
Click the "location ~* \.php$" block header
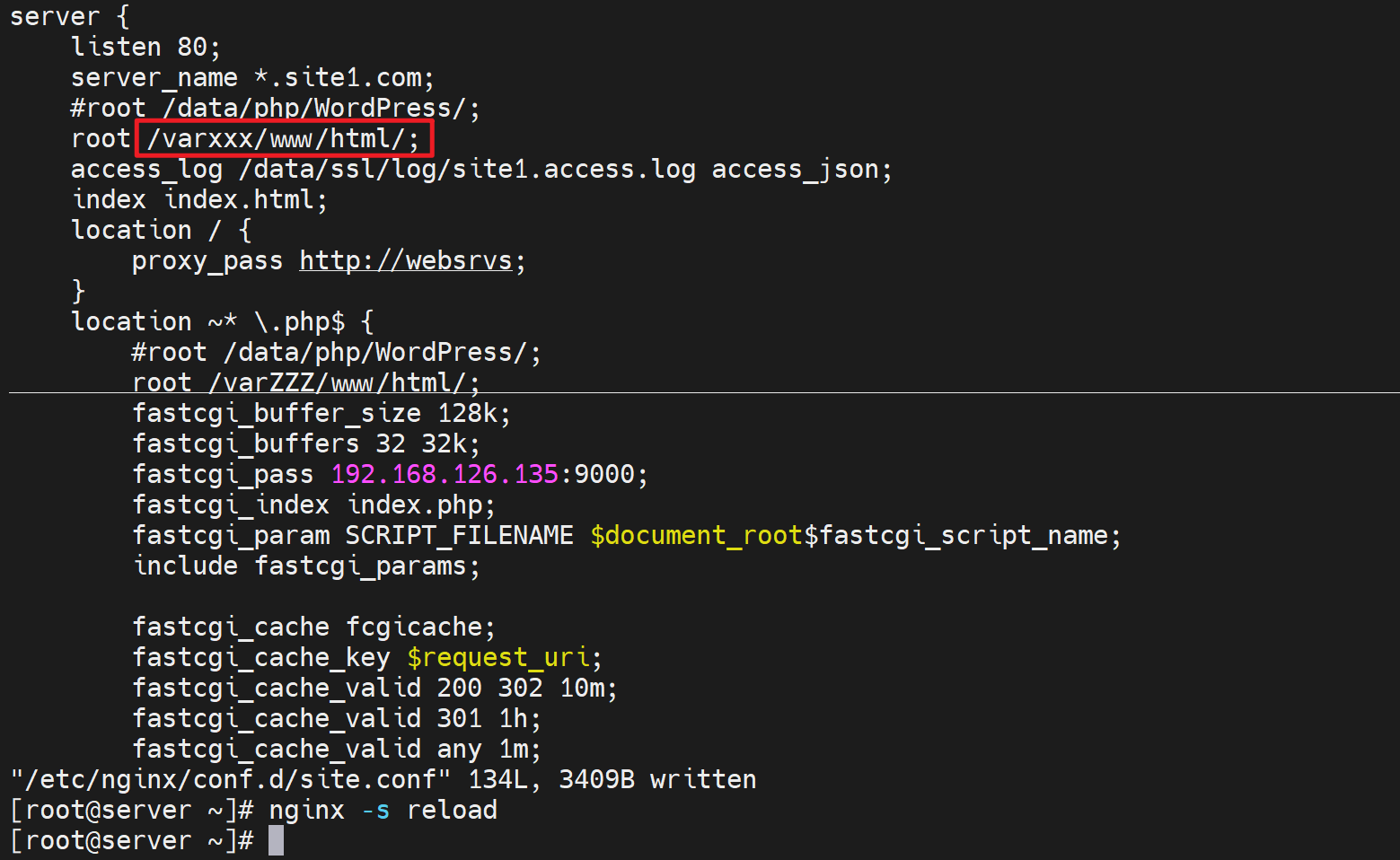pos(222,322)
